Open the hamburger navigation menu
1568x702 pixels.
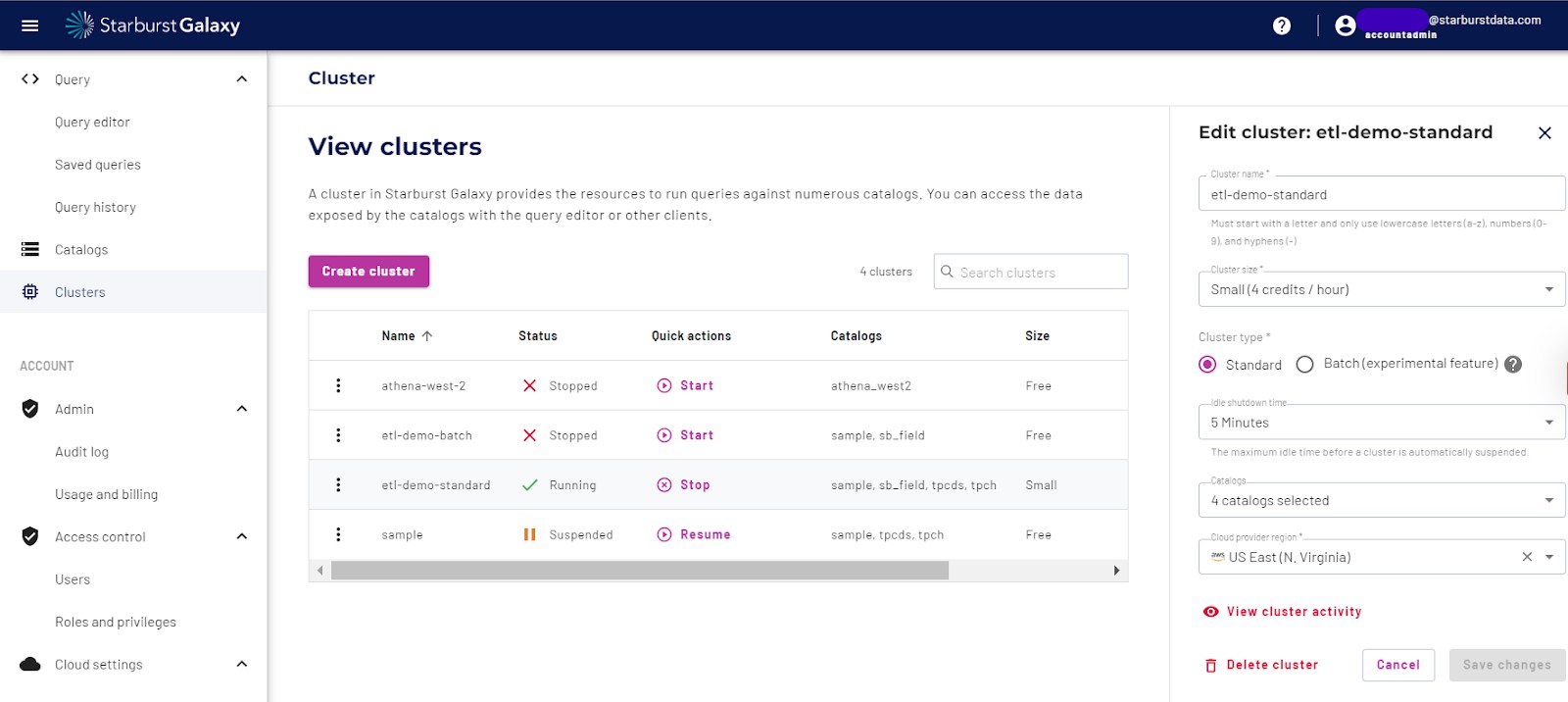[x=30, y=25]
